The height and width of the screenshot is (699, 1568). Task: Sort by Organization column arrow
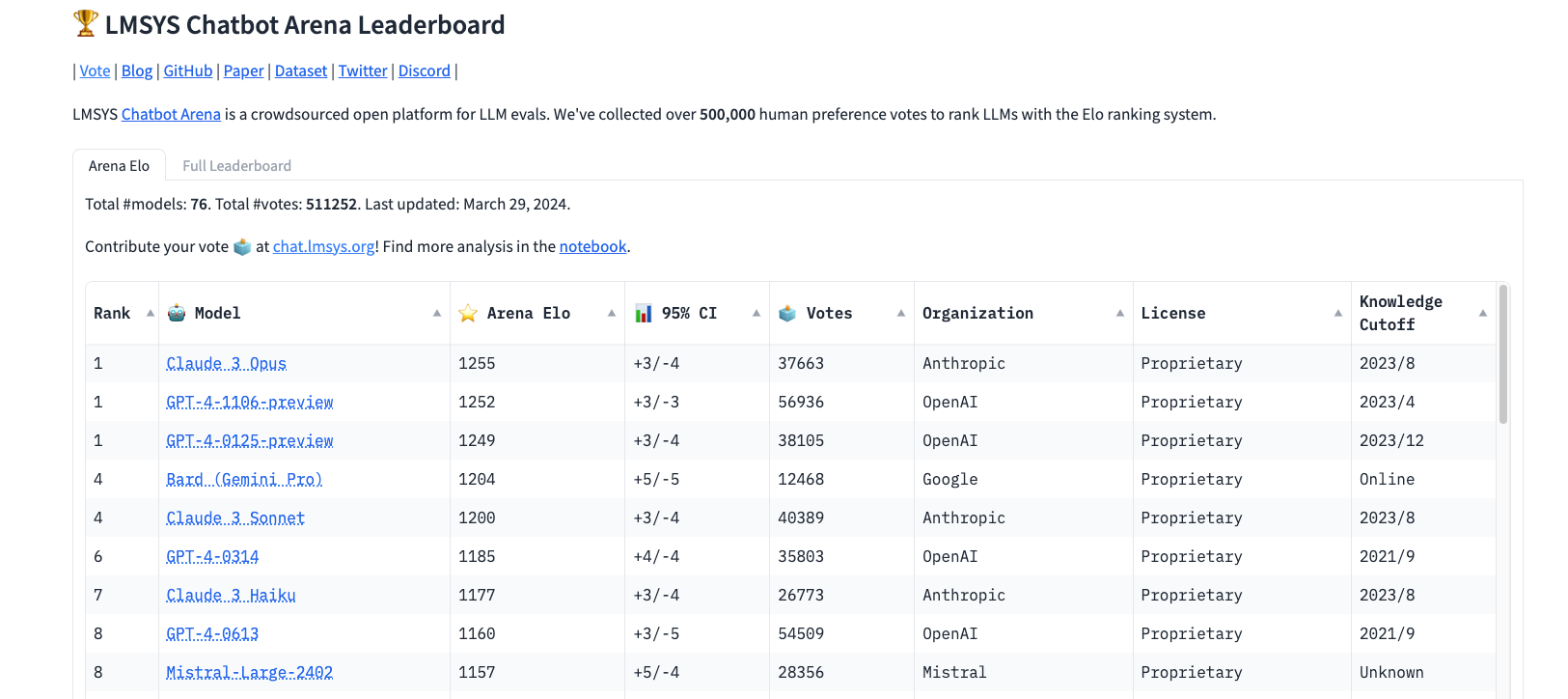(x=1119, y=313)
